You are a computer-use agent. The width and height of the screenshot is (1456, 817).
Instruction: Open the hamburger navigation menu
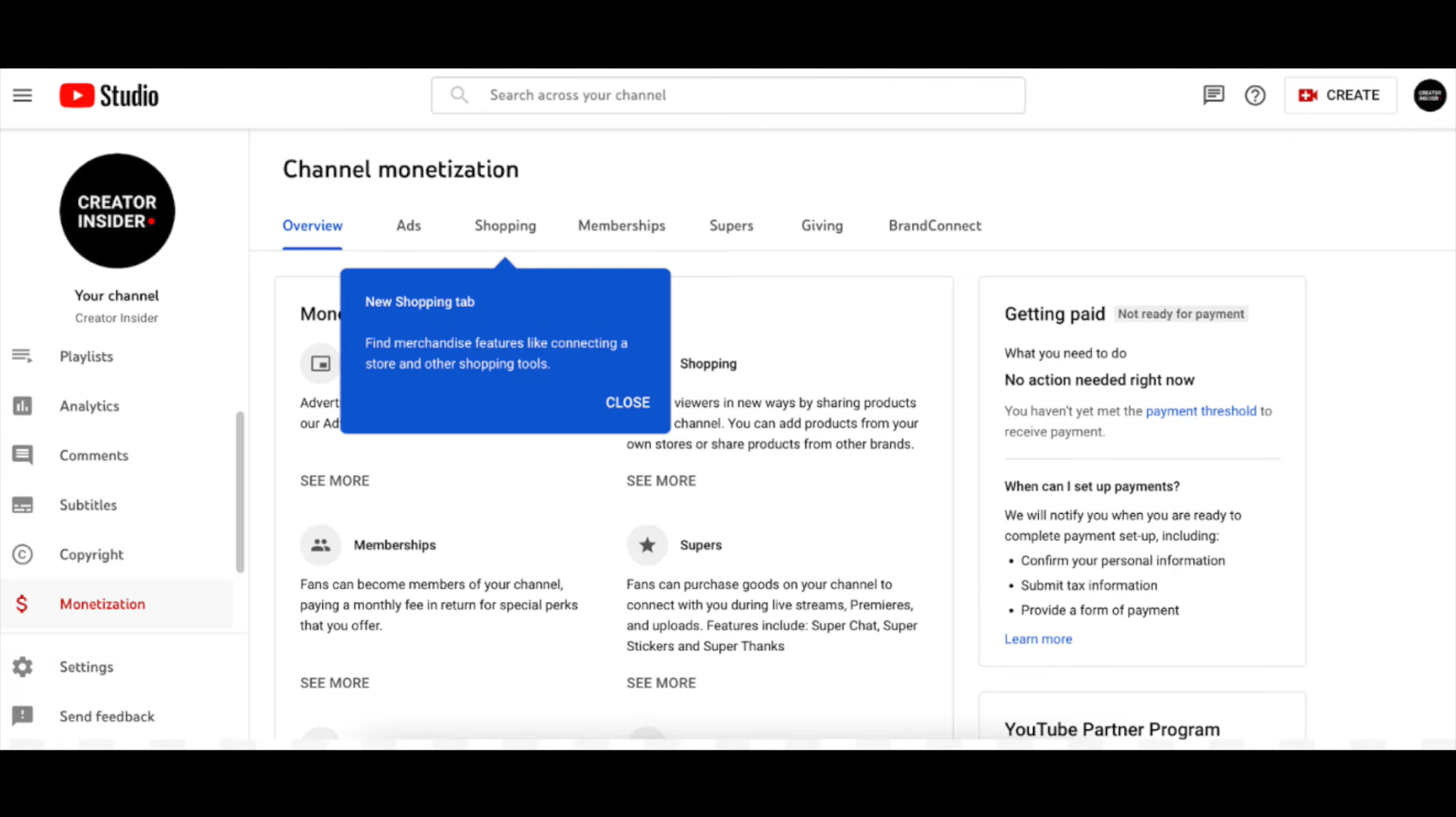(23, 95)
